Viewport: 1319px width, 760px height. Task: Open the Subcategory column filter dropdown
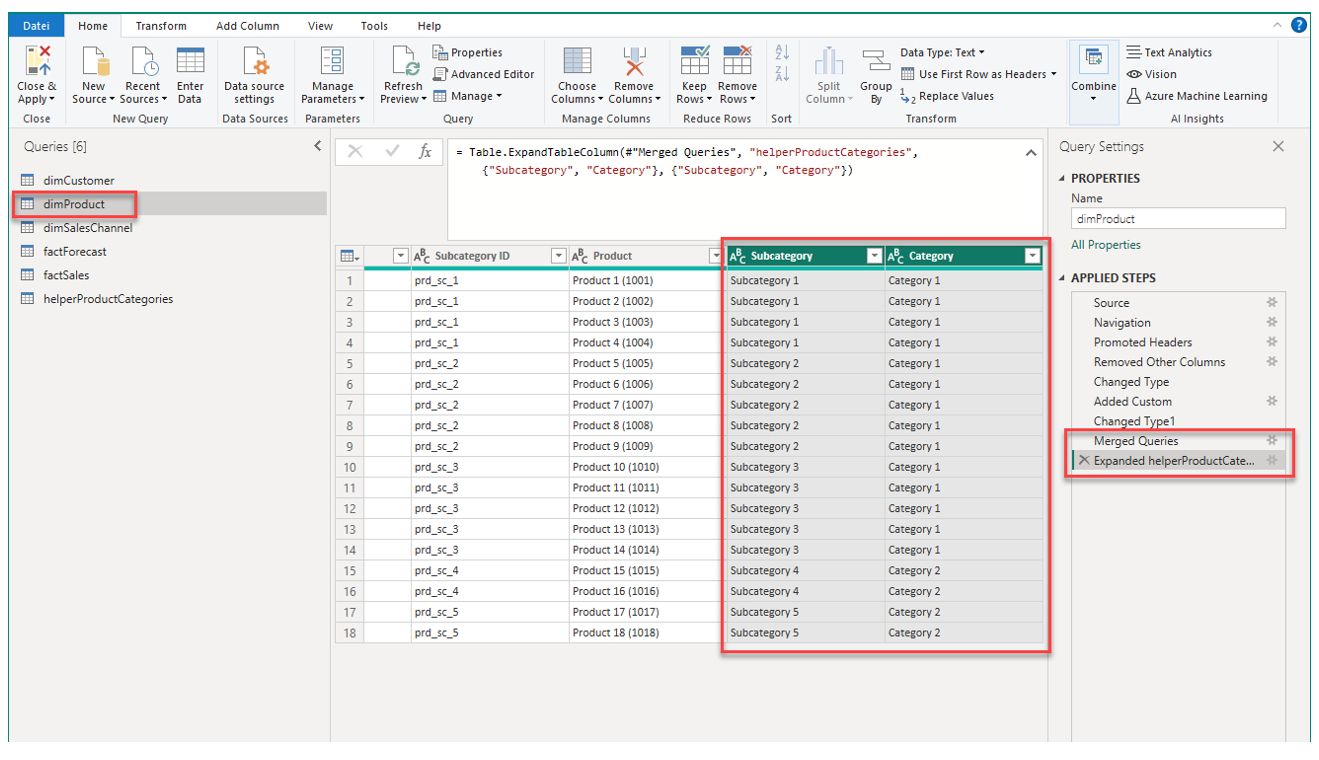pyautogui.click(x=874, y=256)
